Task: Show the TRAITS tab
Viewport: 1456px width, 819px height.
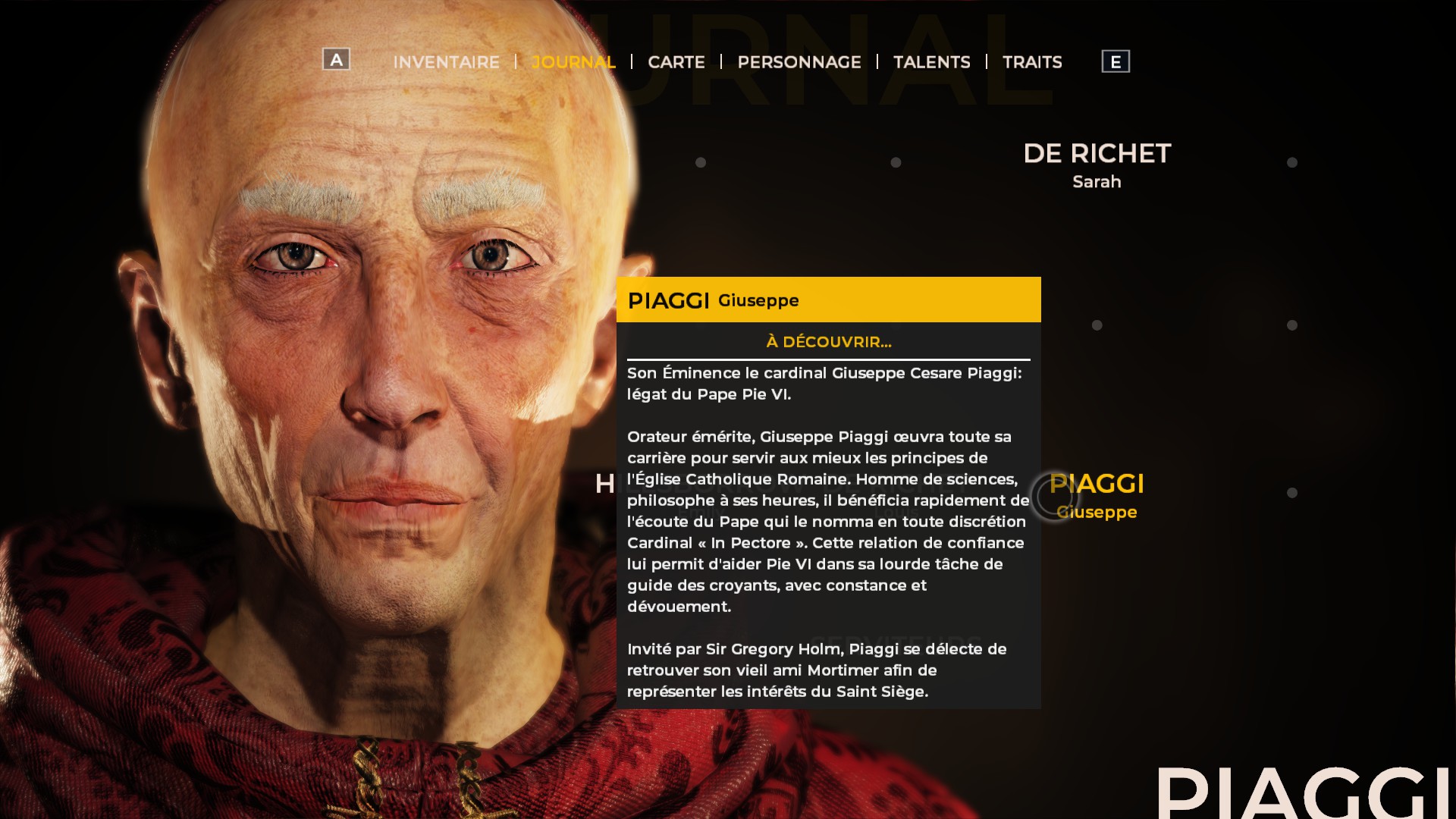Action: (x=1032, y=62)
